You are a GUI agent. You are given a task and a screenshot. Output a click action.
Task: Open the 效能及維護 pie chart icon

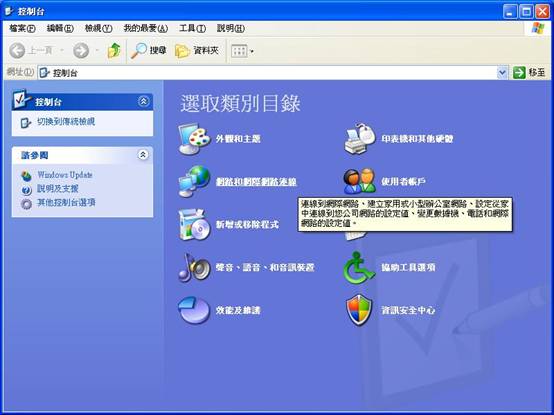tap(194, 310)
